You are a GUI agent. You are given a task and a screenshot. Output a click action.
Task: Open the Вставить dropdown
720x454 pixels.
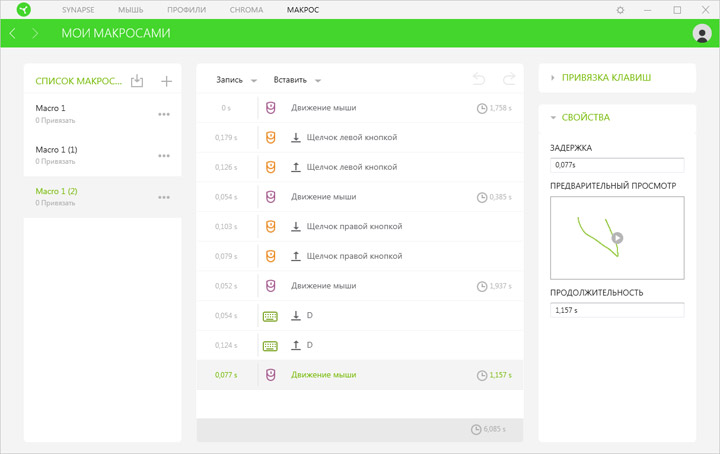click(297, 80)
